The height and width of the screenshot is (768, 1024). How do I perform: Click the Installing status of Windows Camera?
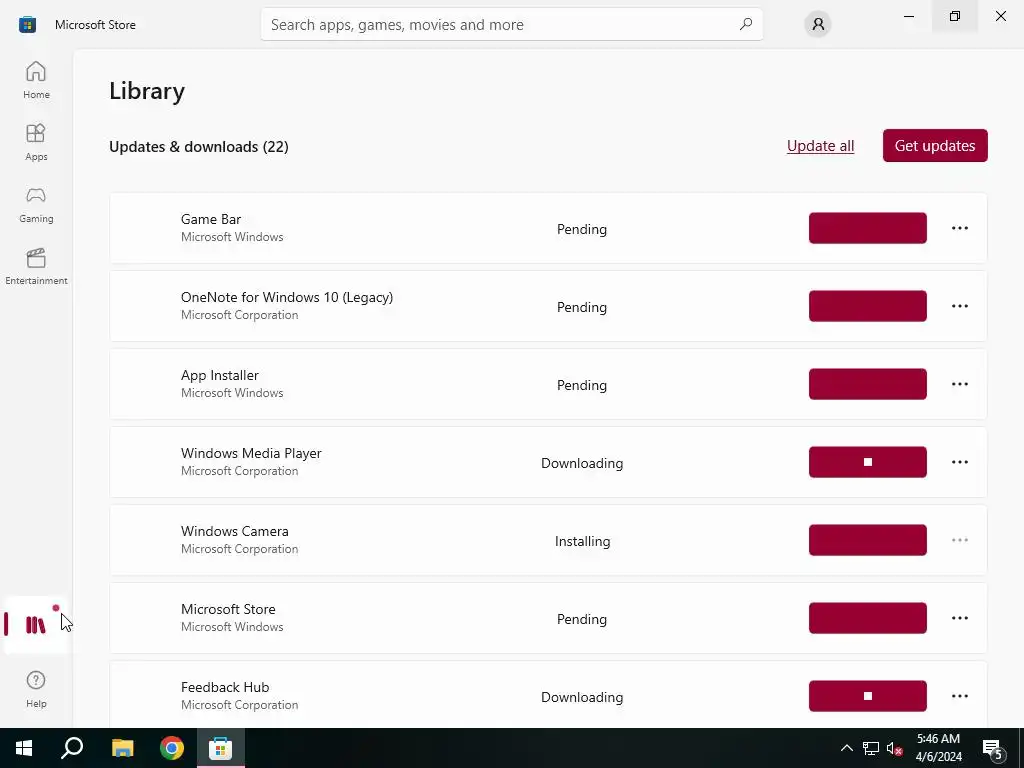point(582,541)
